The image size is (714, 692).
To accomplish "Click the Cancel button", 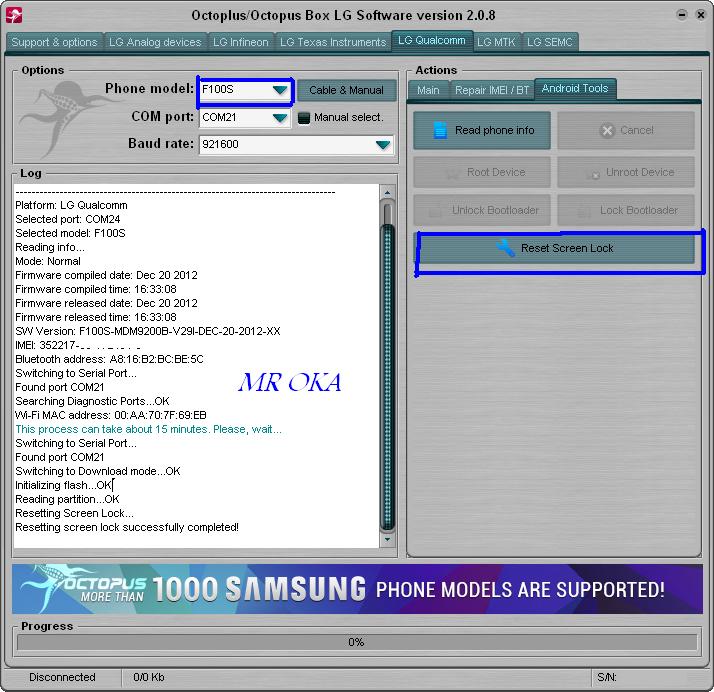I will pos(626,130).
